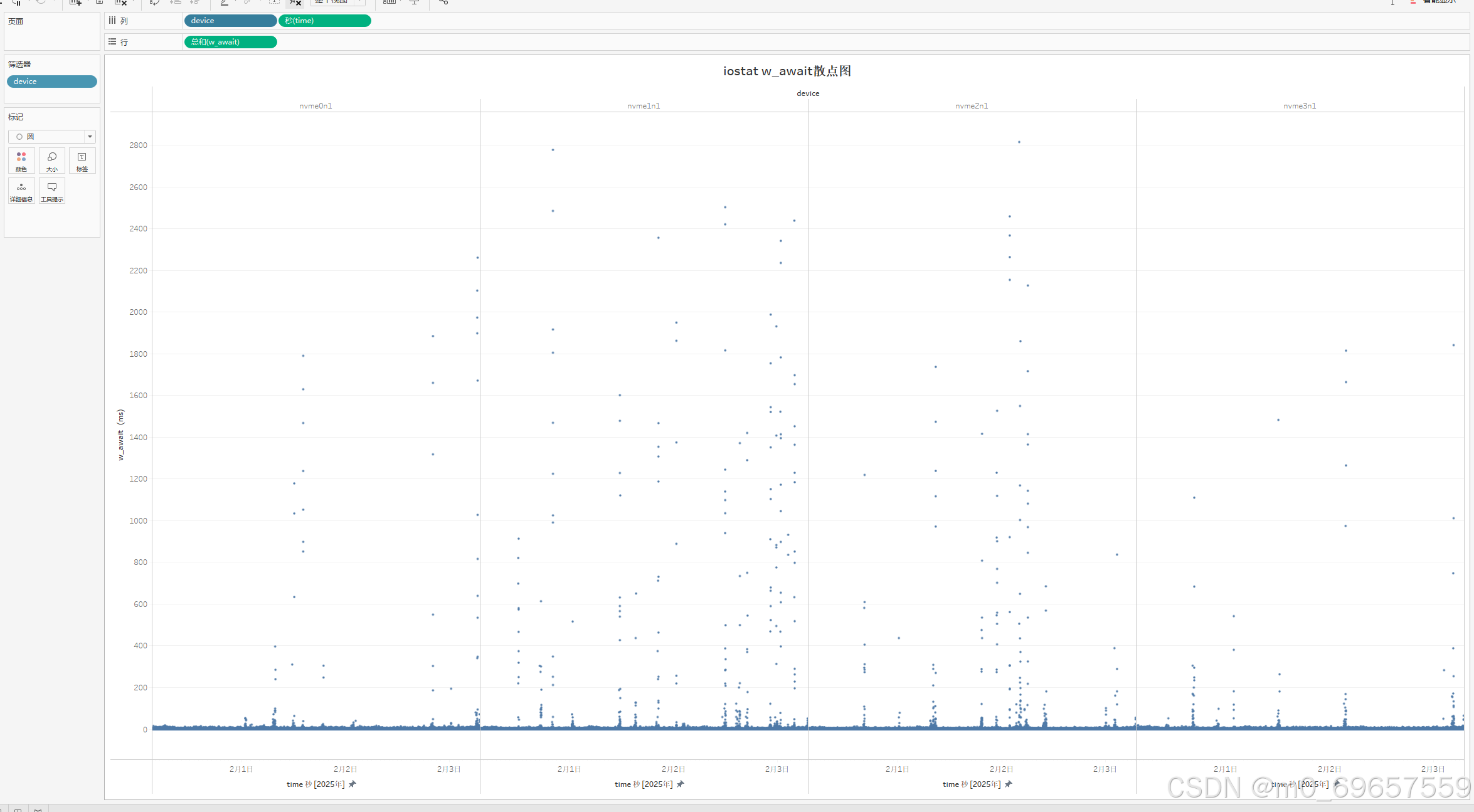This screenshot has height=812, width=1474.
Task: Click the device pill in the filters shelf
Action: point(51,82)
